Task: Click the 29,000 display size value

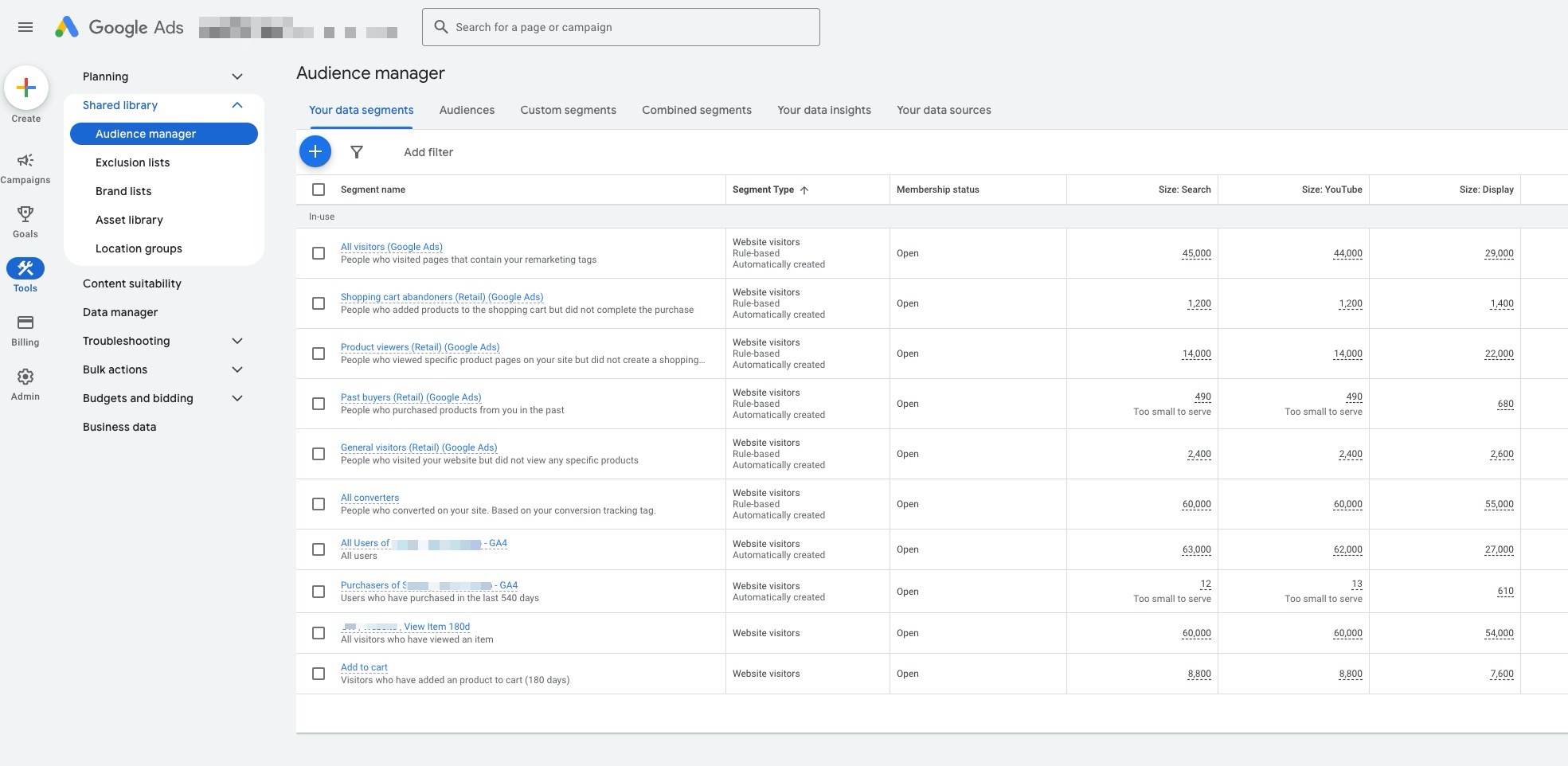Action: click(x=1499, y=253)
